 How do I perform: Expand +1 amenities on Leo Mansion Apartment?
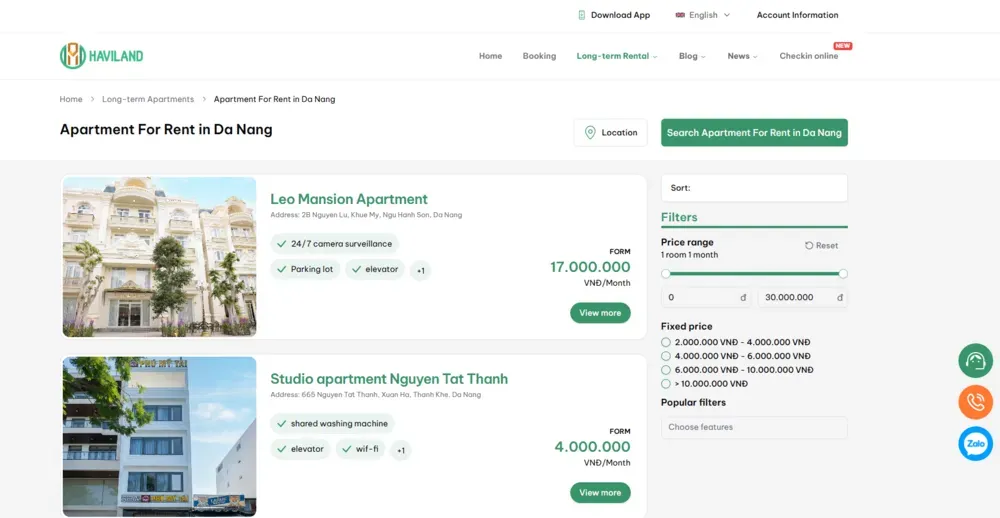tap(420, 270)
